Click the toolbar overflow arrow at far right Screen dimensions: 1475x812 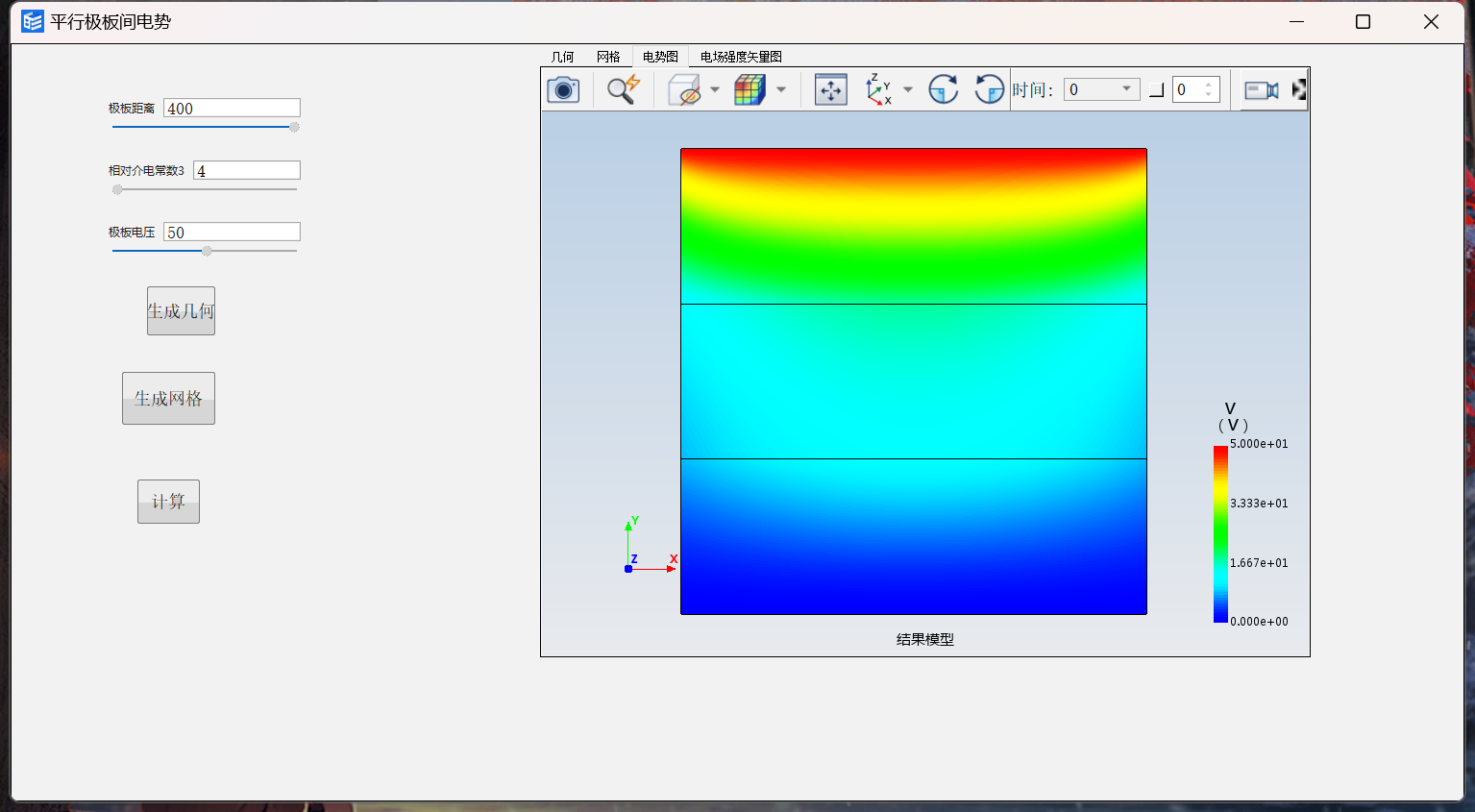(1299, 90)
